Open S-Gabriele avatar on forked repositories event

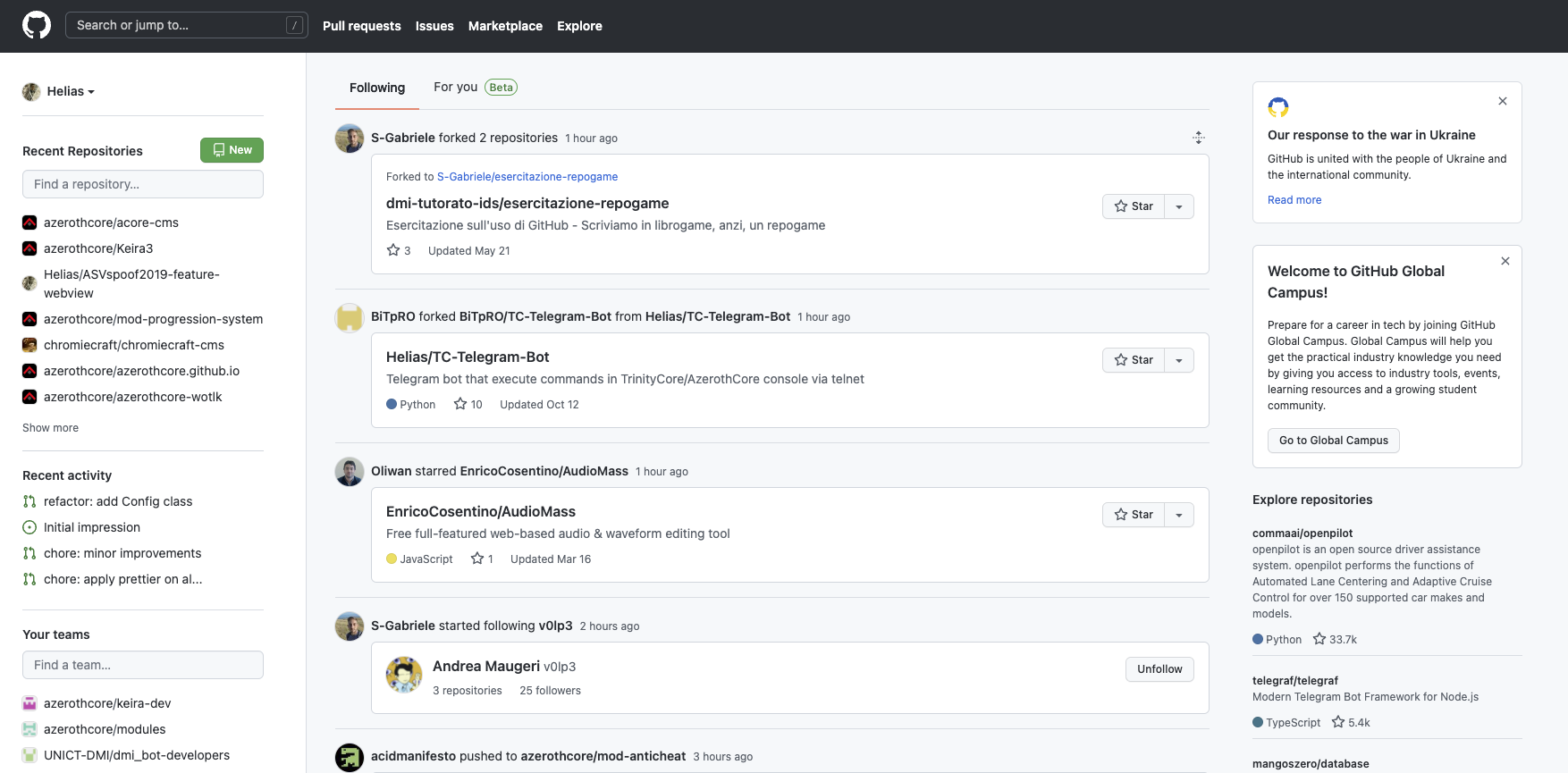pos(350,139)
